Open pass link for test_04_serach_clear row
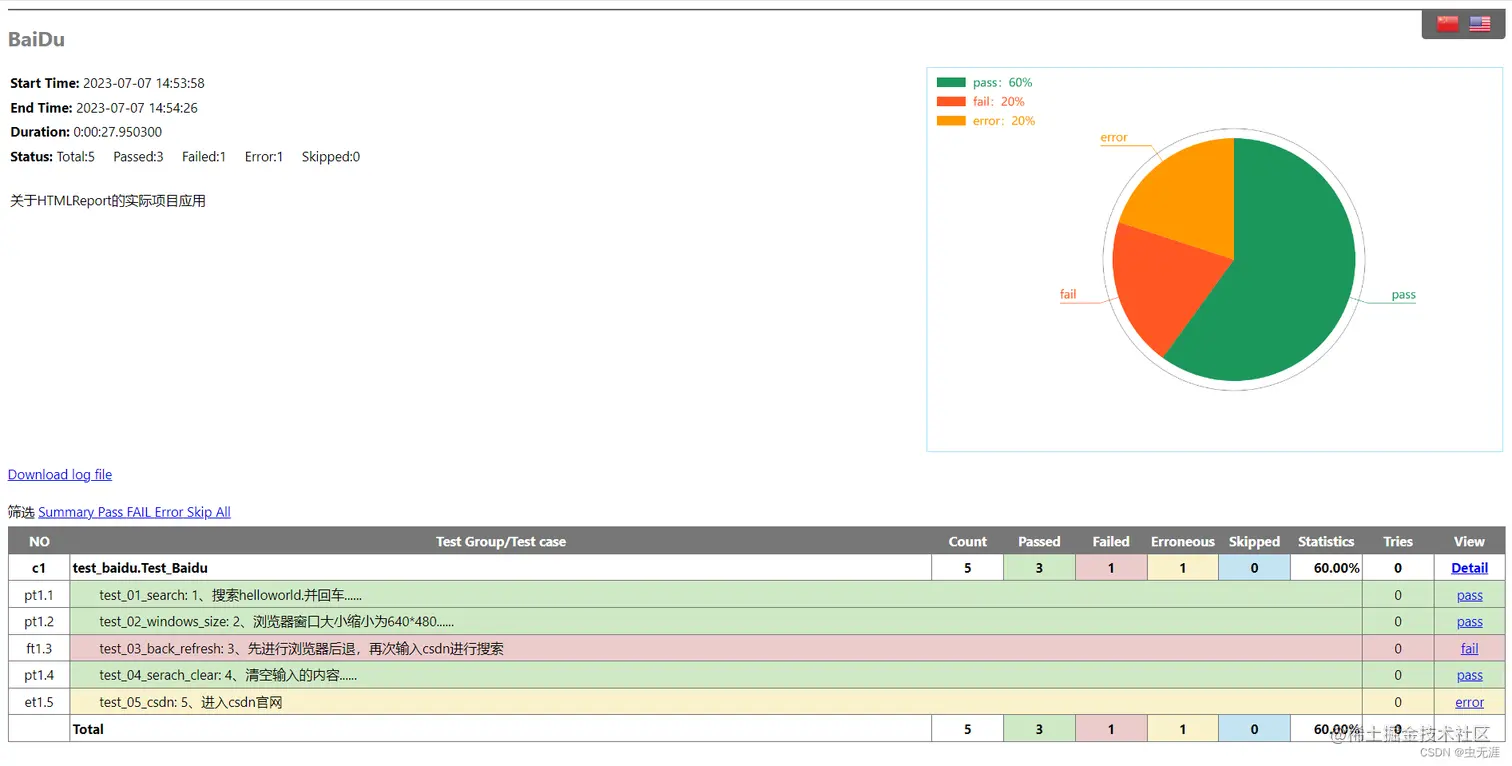The width and height of the screenshot is (1512, 766). coord(1469,675)
